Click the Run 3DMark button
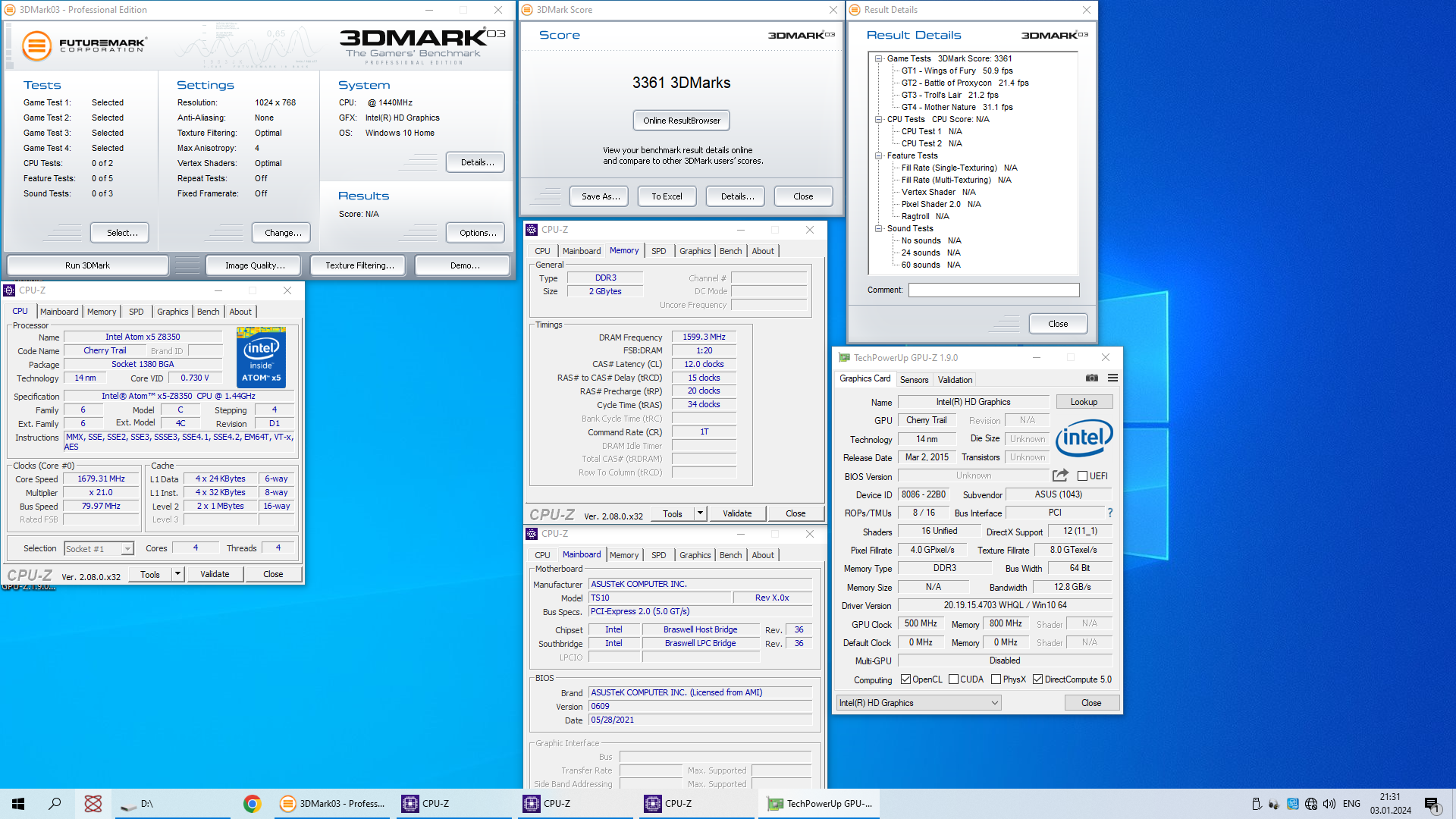The width and height of the screenshot is (1456, 819). [87, 265]
